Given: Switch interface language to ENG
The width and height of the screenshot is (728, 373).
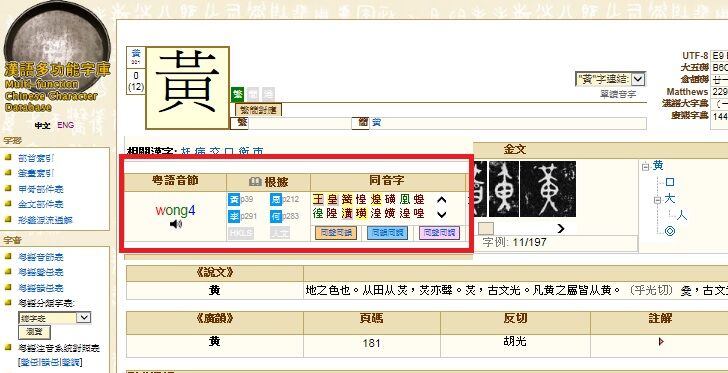Looking at the screenshot, I should click(x=65, y=125).
